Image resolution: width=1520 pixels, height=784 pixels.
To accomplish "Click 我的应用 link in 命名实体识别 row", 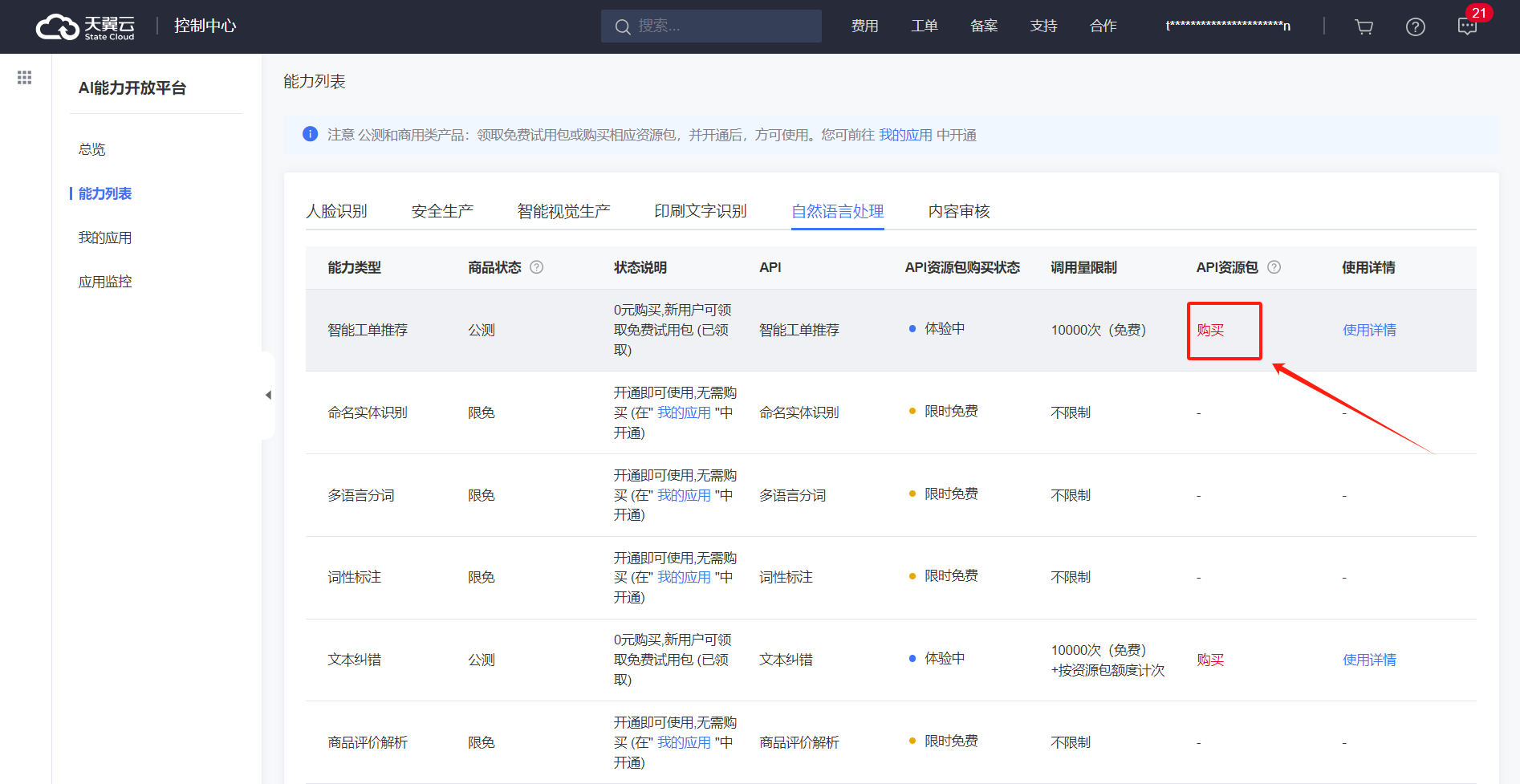I will [x=684, y=412].
